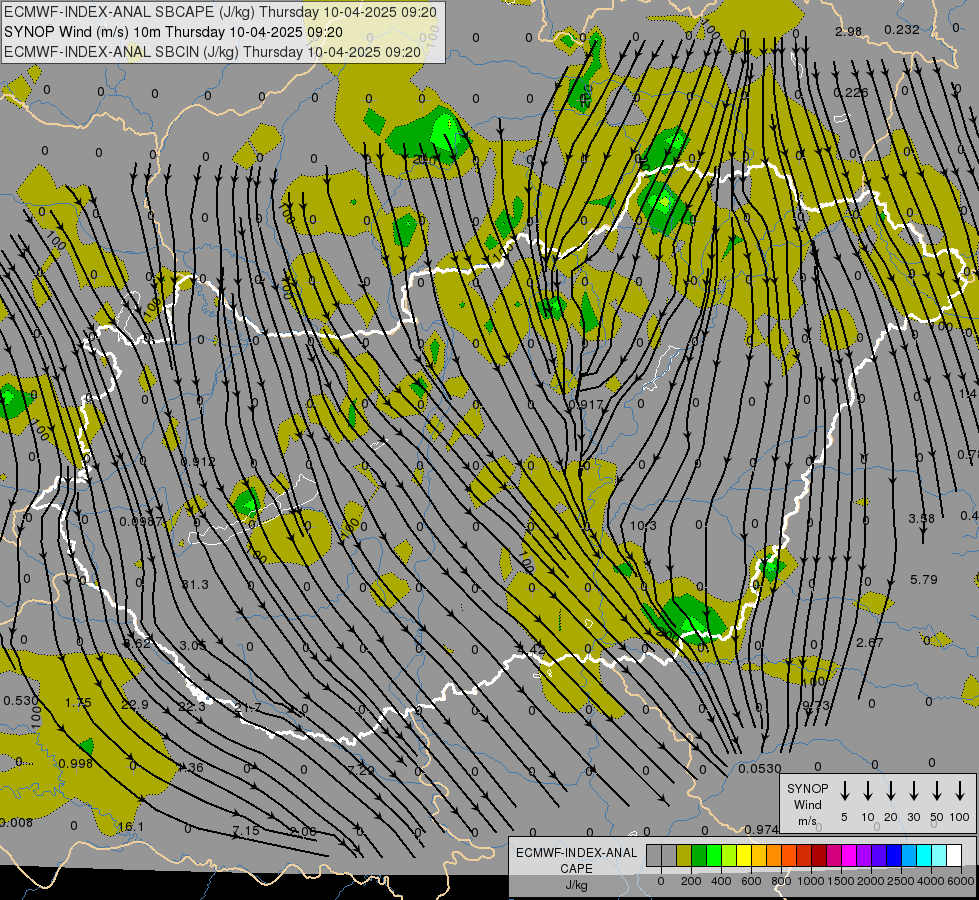The height and width of the screenshot is (900, 979).
Task: Select the map value 22.3
Action: pyautogui.click(x=192, y=706)
